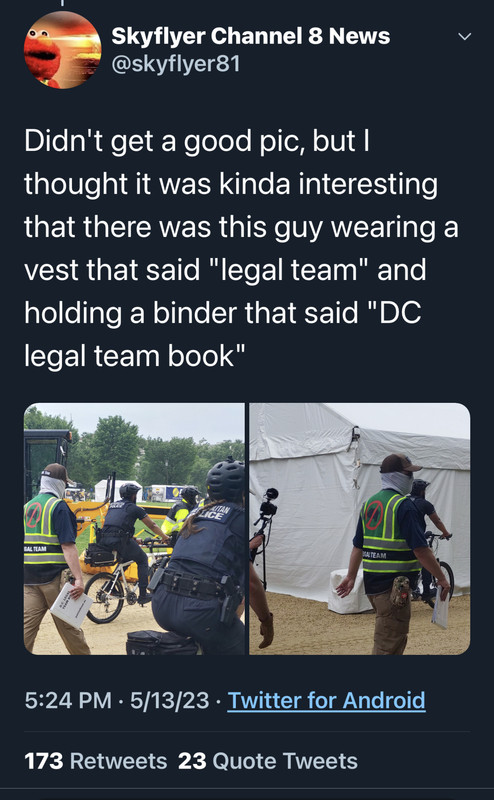Screen dimensions: 494x800
Task: Click the Skyflyer Channel 8 News display name
Action: 251,36
